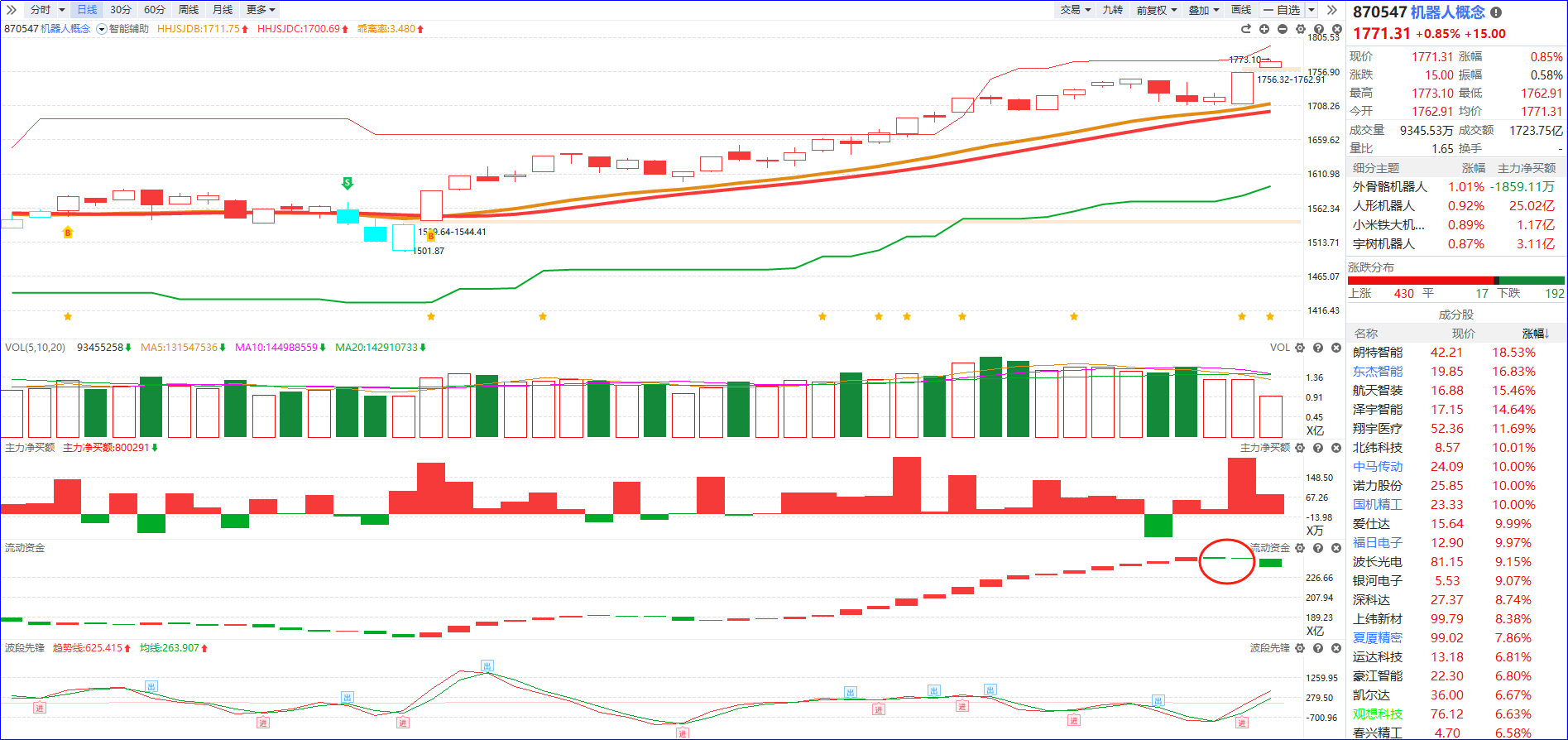1568x740 pixels.
Task: Open constituent stock 福日电子
Action: tap(1378, 543)
